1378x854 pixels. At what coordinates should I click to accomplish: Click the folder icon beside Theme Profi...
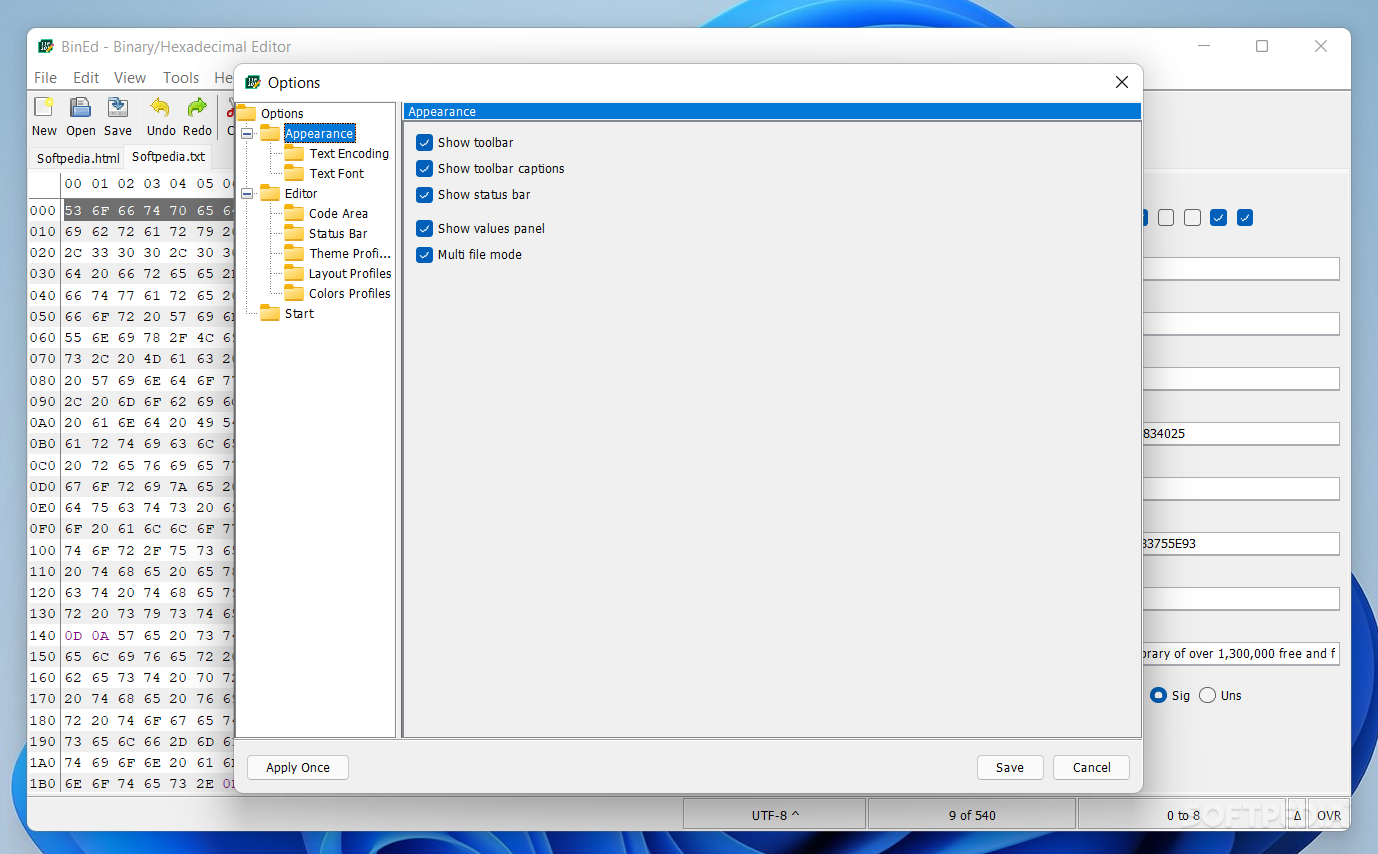pyautogui.click(x=294, y=253)
